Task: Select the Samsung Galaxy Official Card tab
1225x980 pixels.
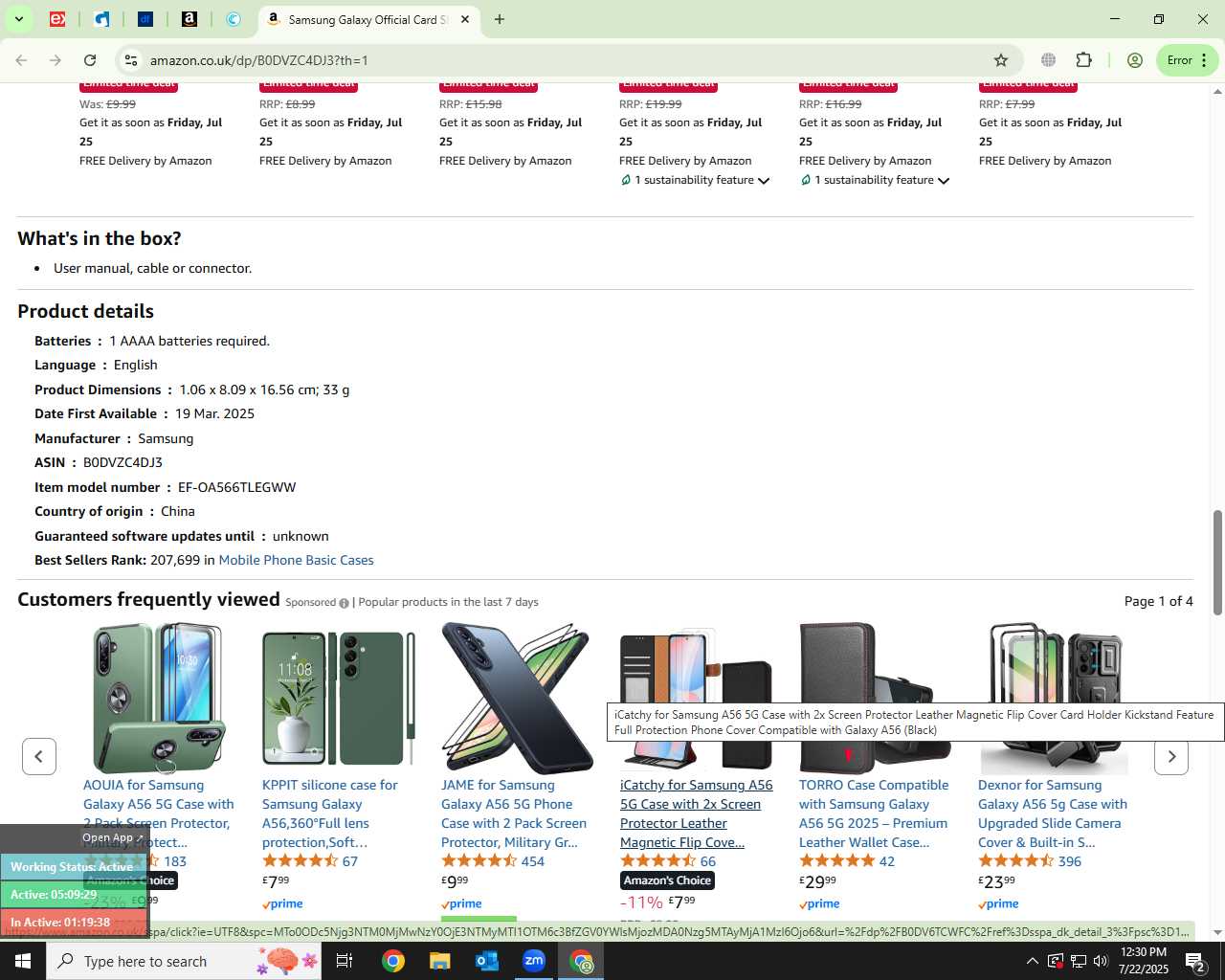Action: tap(368, 19)
